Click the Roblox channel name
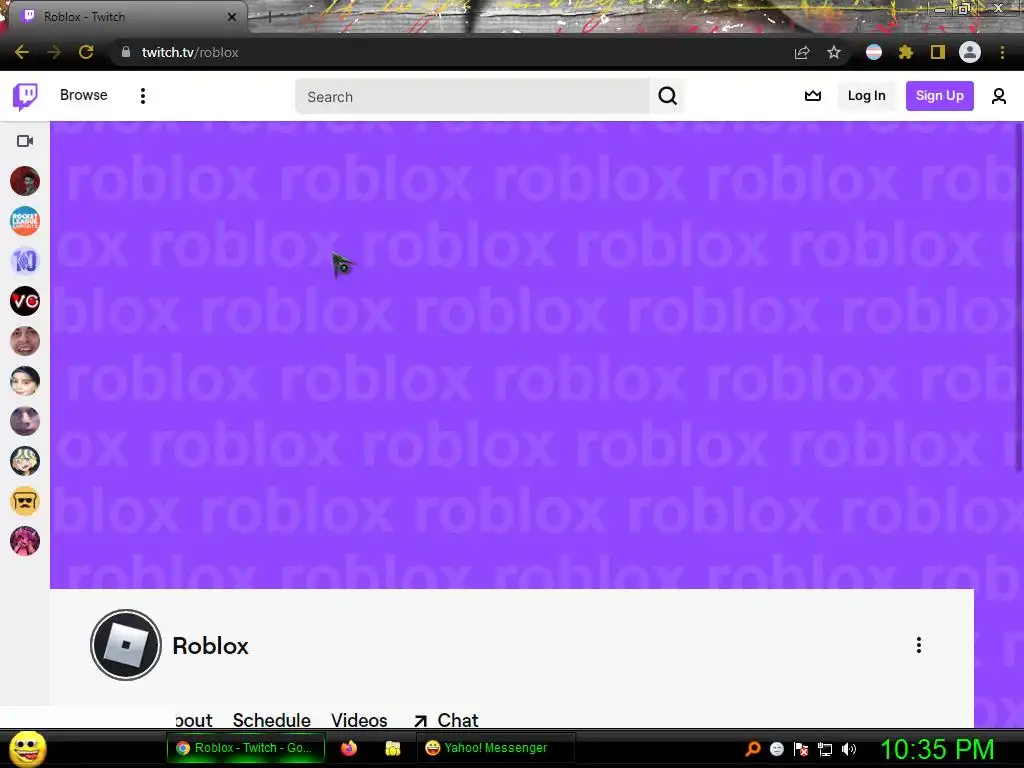This screenshot has height=768, width=1024. 210,646
